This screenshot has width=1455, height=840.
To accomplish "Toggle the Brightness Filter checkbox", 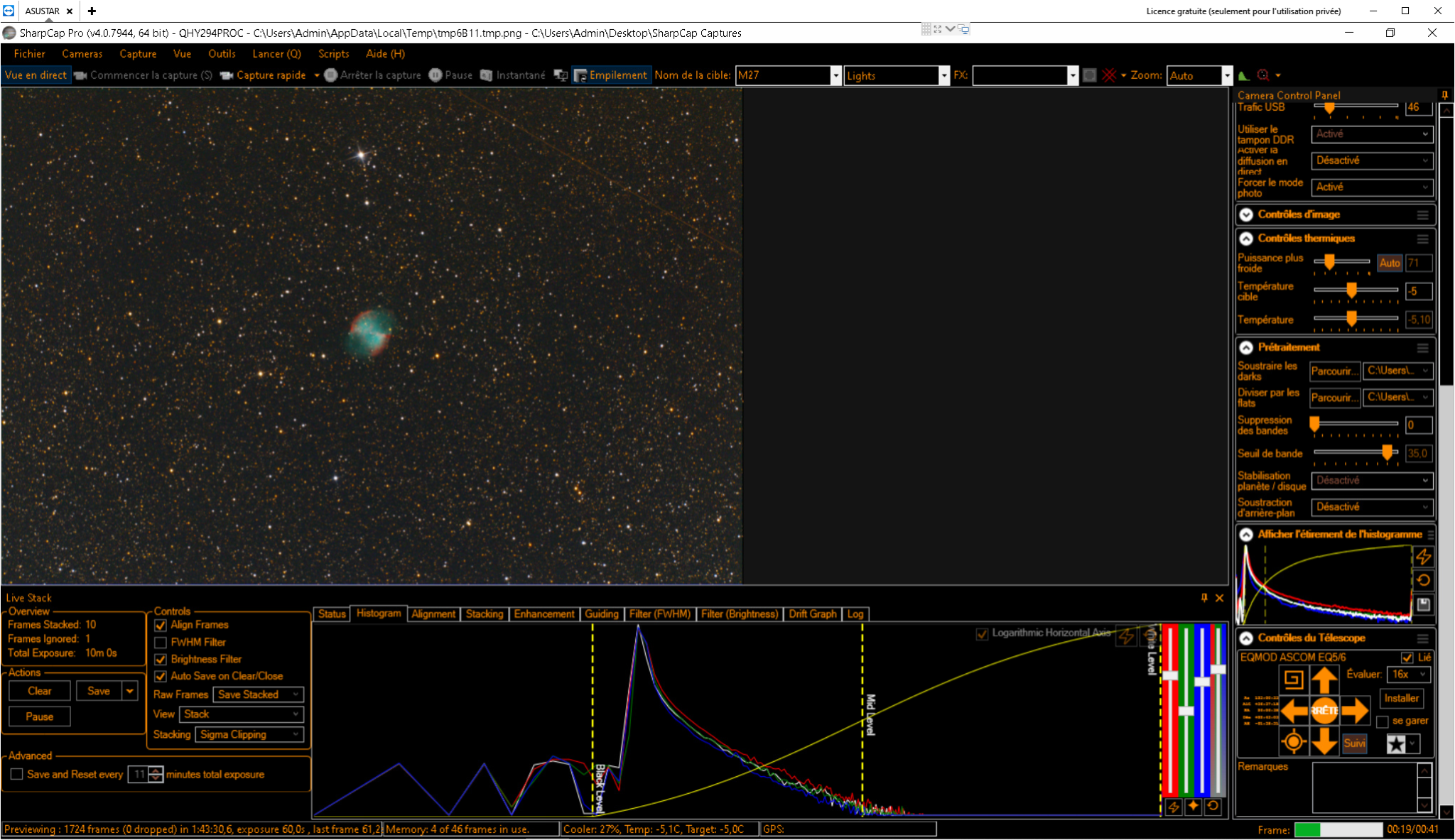I will pos(161,660).
